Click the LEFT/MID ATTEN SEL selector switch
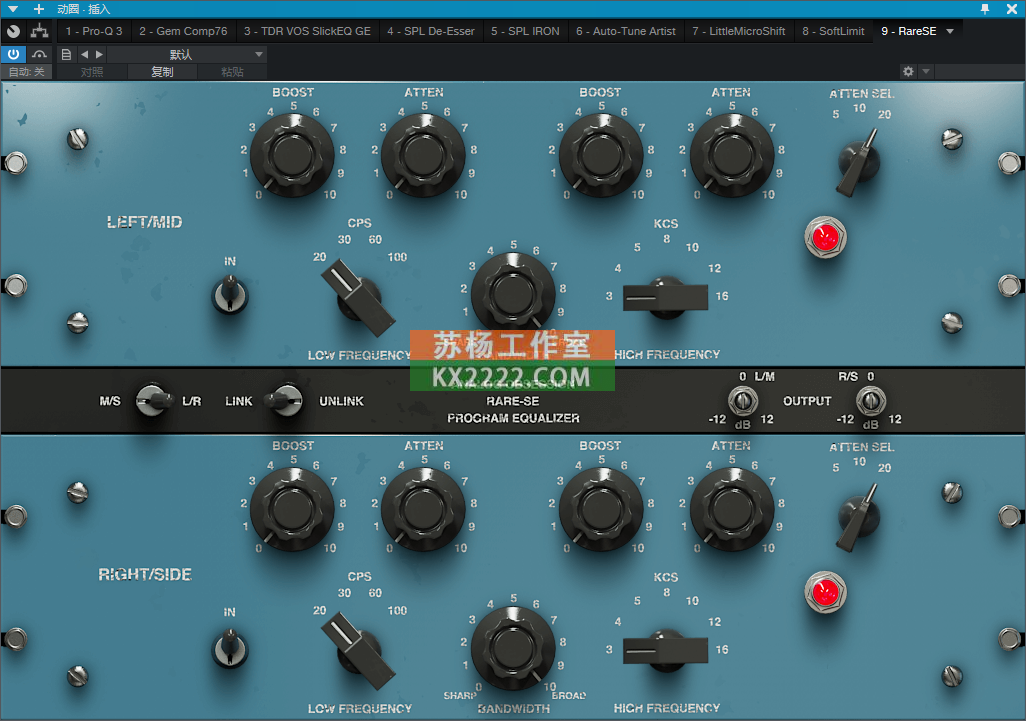 pos(858,162)
